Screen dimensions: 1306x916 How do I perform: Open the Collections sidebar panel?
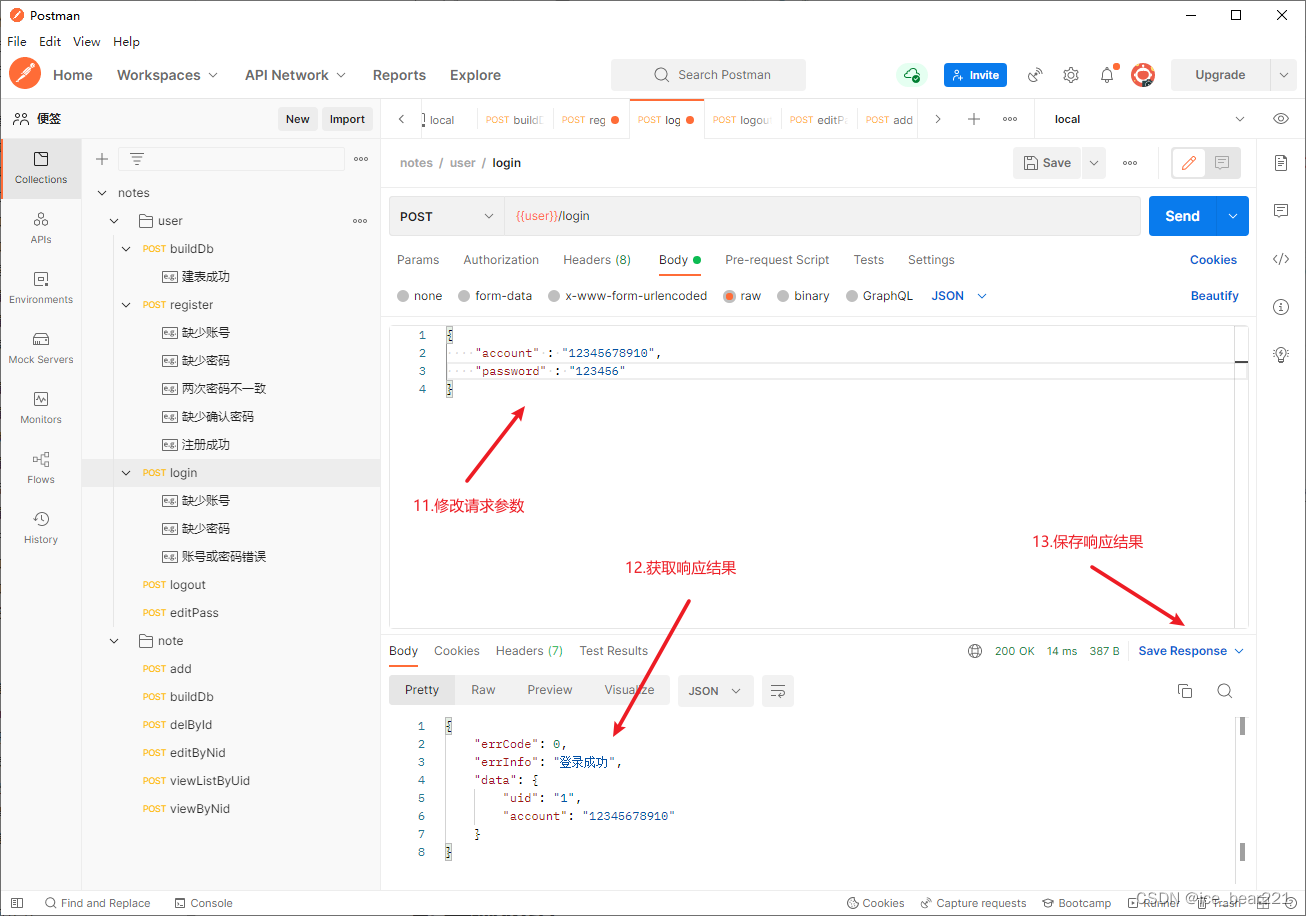click(41, 168)
